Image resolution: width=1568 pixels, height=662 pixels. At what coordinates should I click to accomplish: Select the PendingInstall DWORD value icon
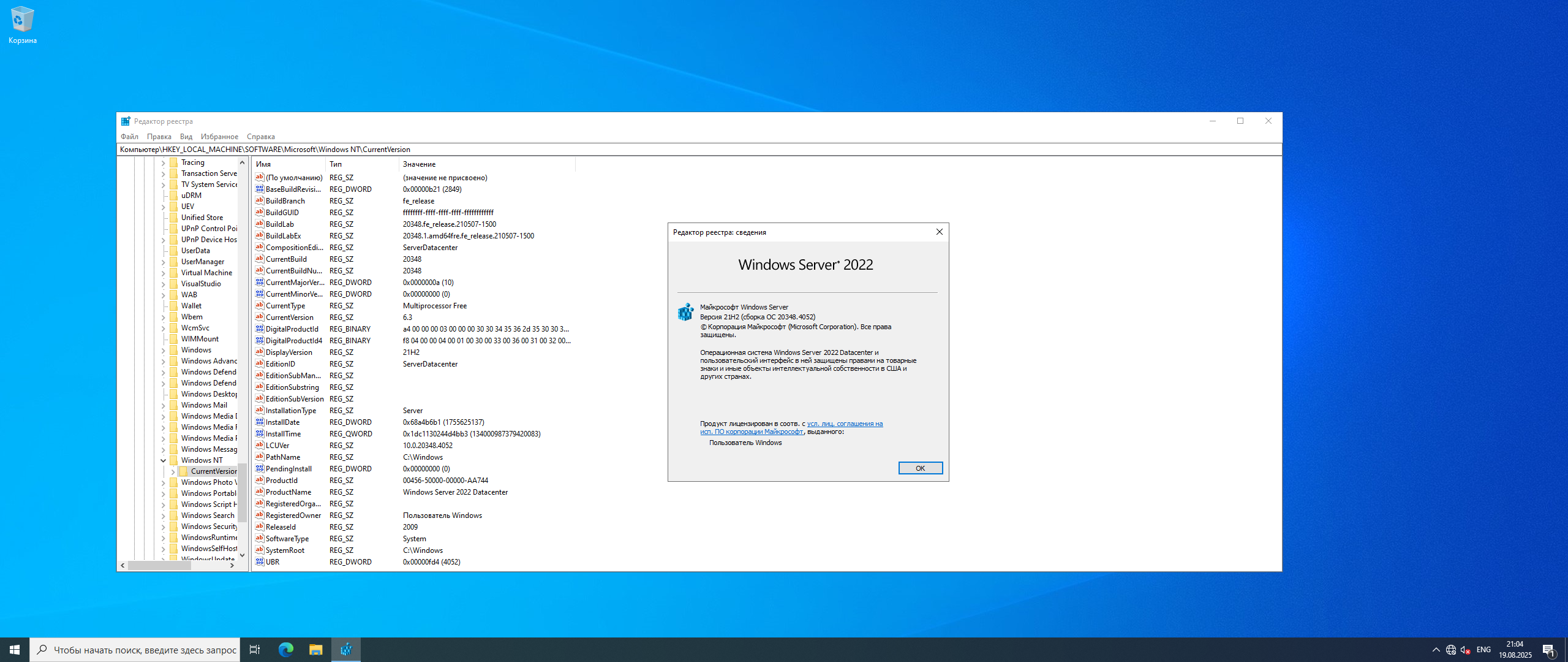[260, 469]
